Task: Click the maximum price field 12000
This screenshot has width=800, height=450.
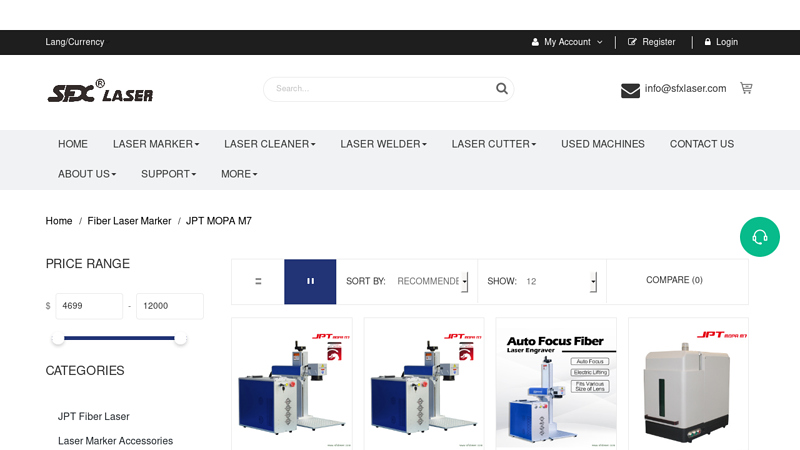Action: (x=169, y=306)
